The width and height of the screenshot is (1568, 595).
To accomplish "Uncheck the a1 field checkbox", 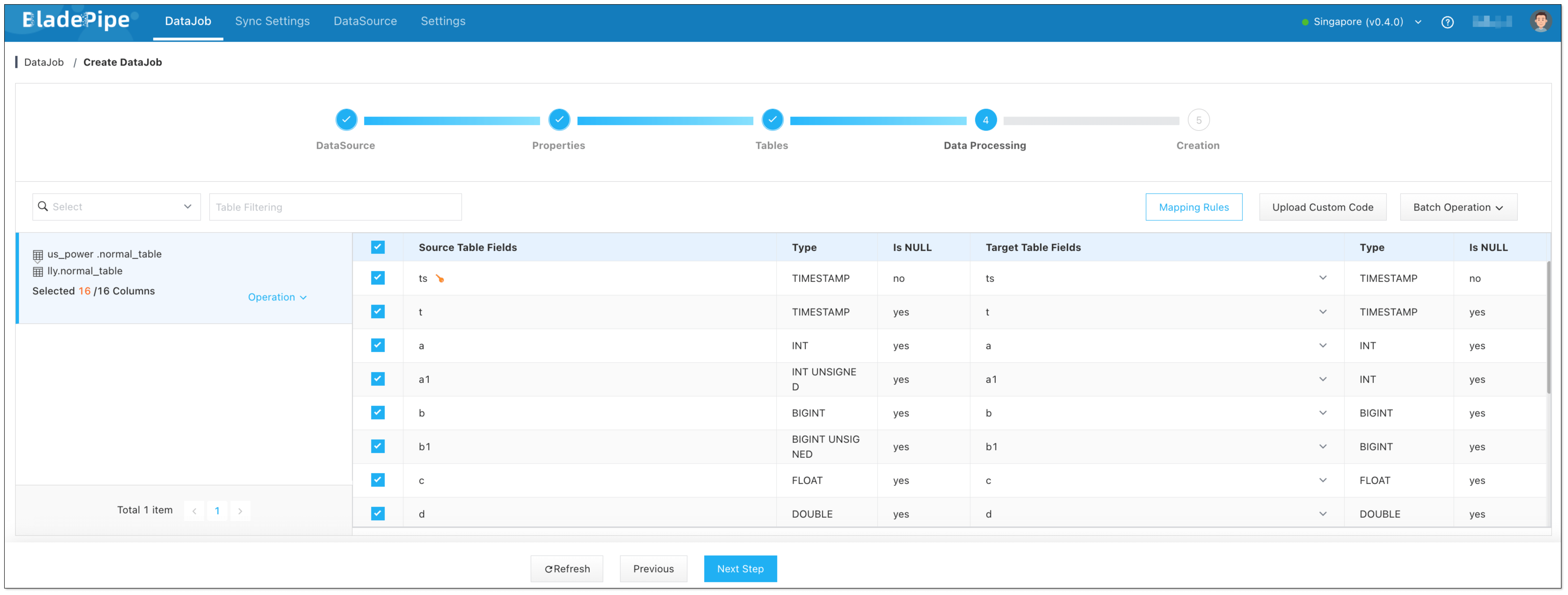I will [377, 379].
